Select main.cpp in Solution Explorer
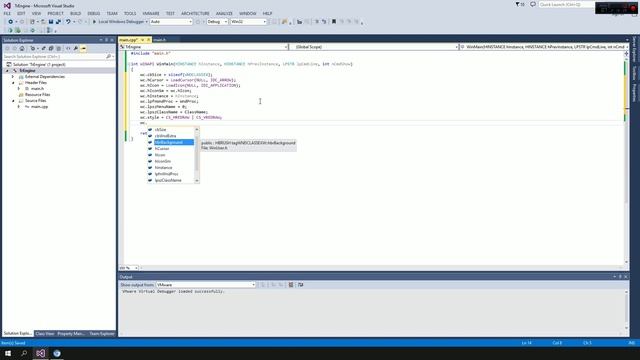This screenshot has width=640, height=360. click(x=40, y=107)
